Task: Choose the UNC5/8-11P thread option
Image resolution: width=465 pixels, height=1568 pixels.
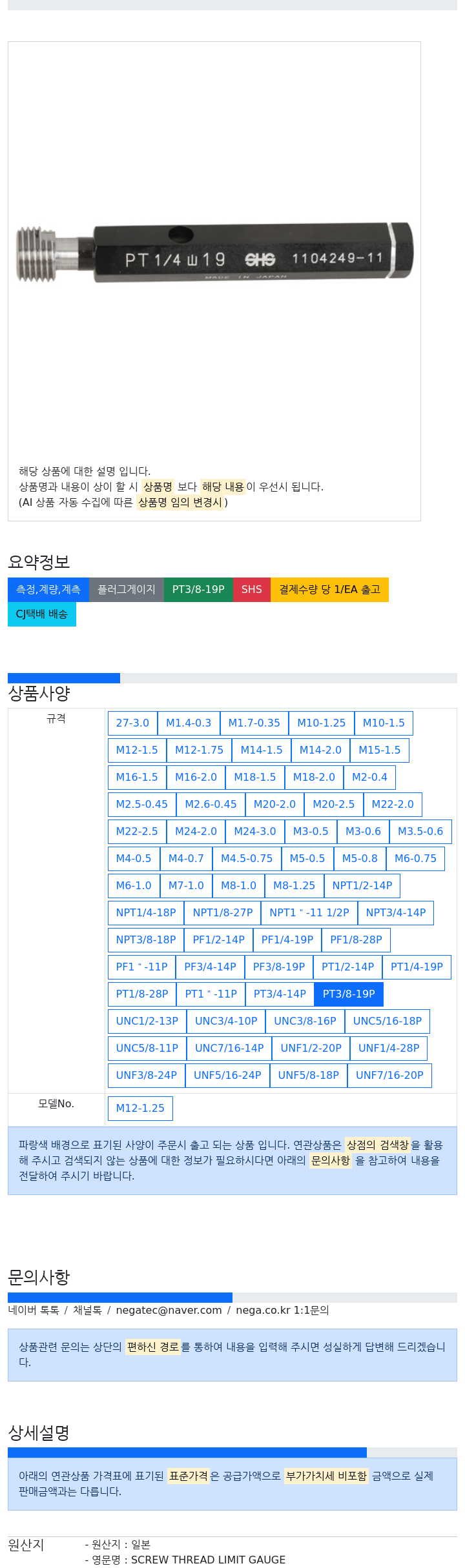Action: coord(147,1048)
